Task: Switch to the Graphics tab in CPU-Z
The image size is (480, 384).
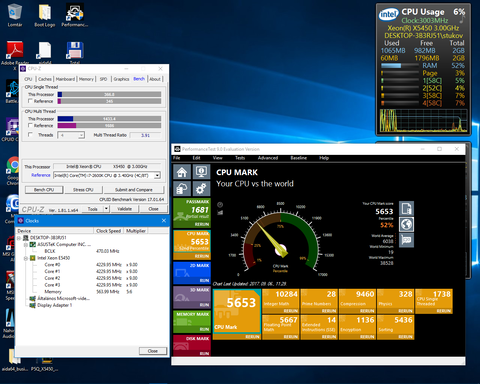Action: pyautogui.click(x=121, y=79)
